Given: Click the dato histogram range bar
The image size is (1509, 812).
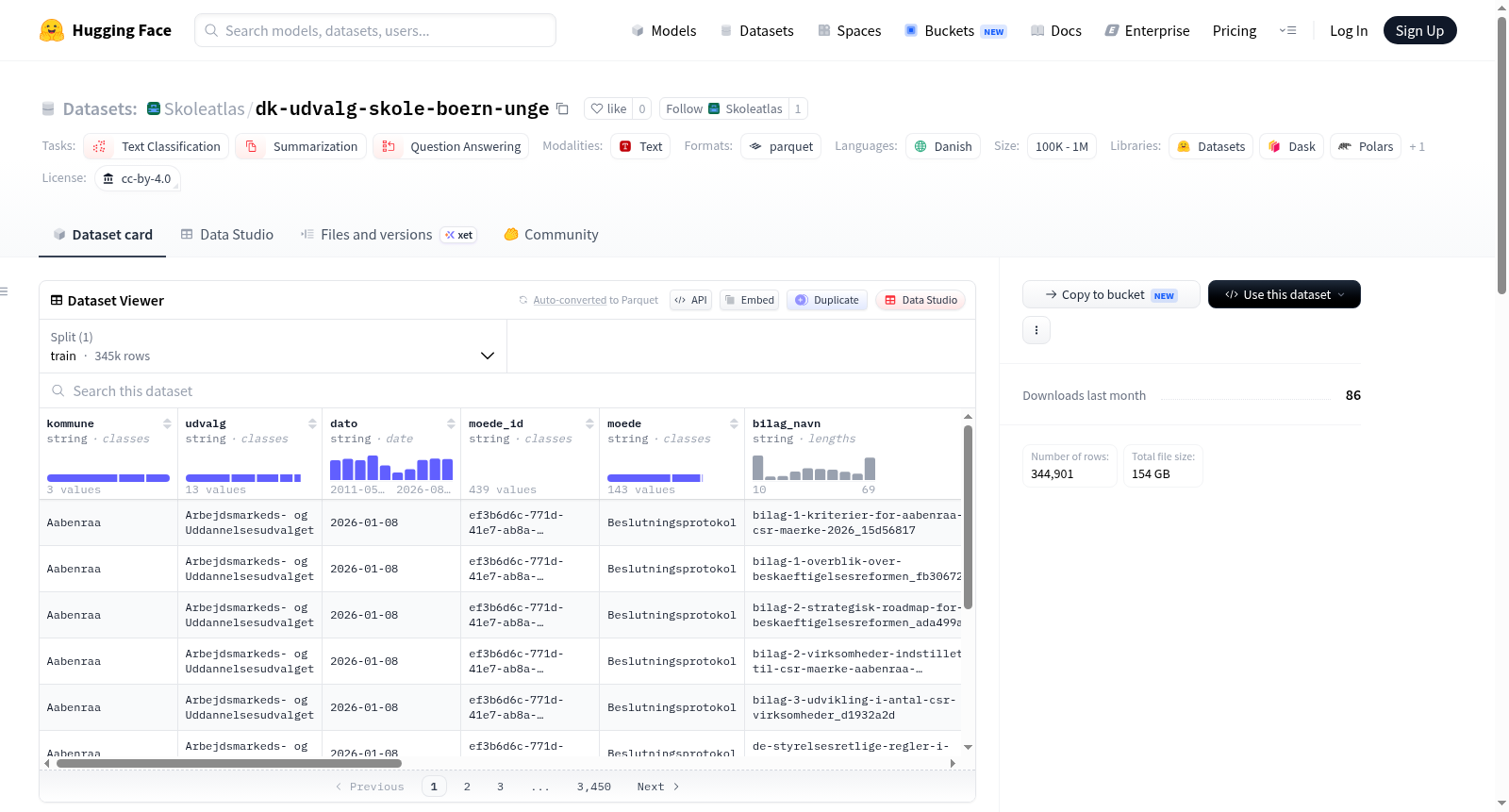Looking at the screenshot, I should (x=391, y=468).
